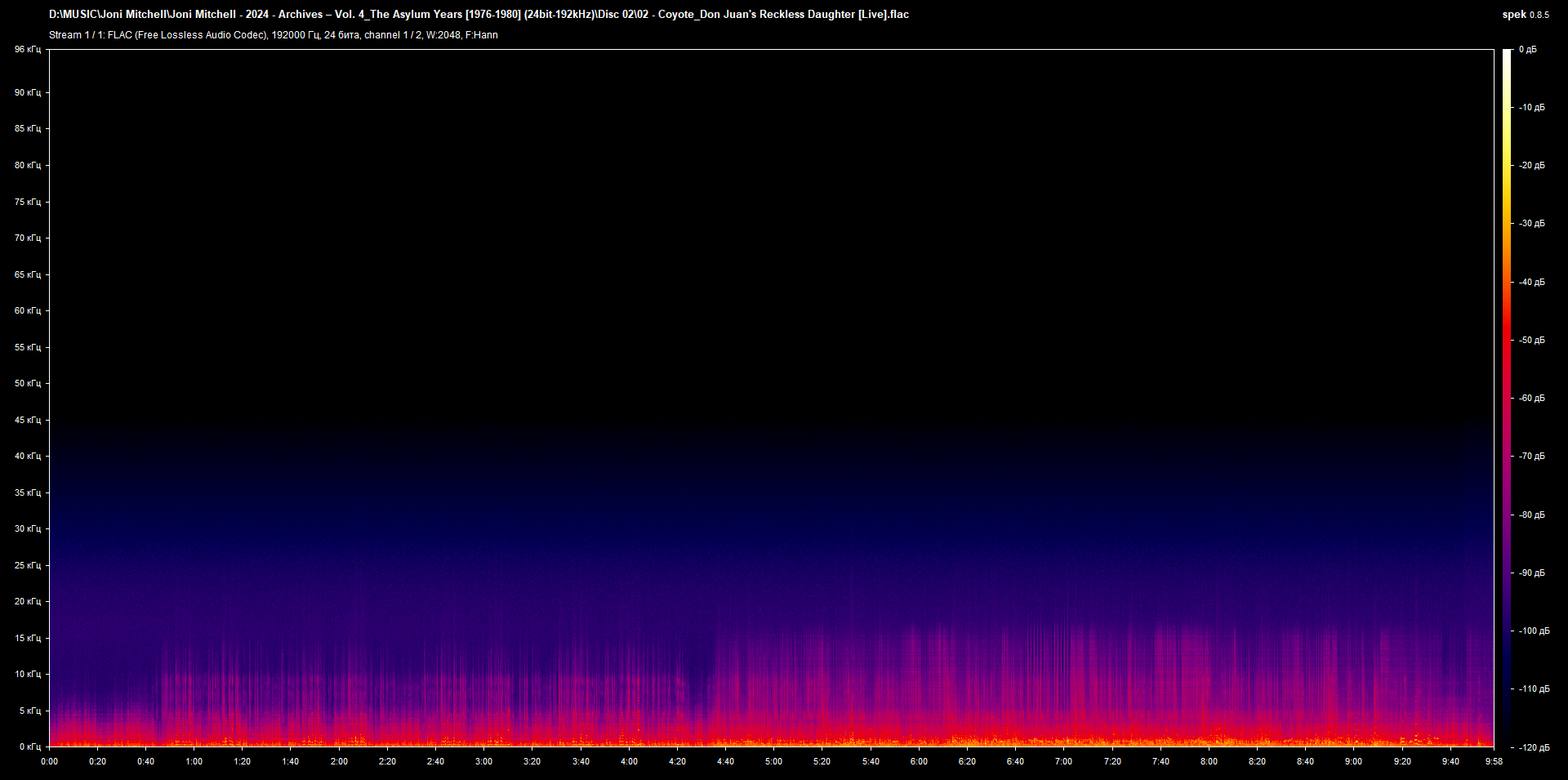Click the spek 0.8.5 version label
This screenshot has width=1568, height=780.
(1525, 15)
